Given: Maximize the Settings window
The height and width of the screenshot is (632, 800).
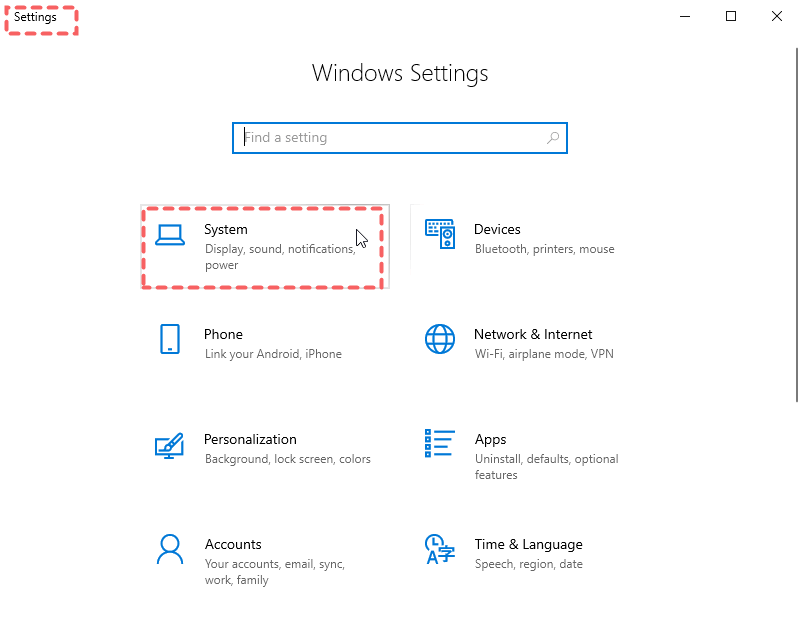Looking at the screenshot, I should coord(731,16).
